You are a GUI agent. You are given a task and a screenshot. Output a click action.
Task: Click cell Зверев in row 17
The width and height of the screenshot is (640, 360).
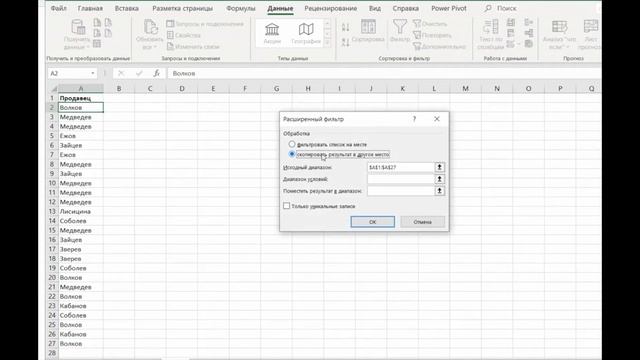(x=81, y=249)
